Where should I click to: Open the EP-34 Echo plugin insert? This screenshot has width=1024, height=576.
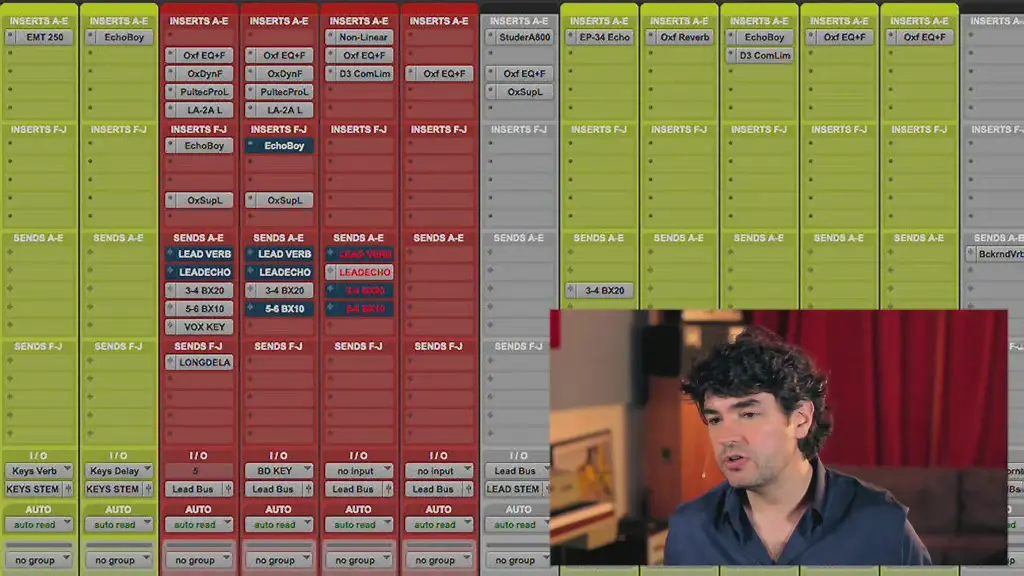click(605, 37)
